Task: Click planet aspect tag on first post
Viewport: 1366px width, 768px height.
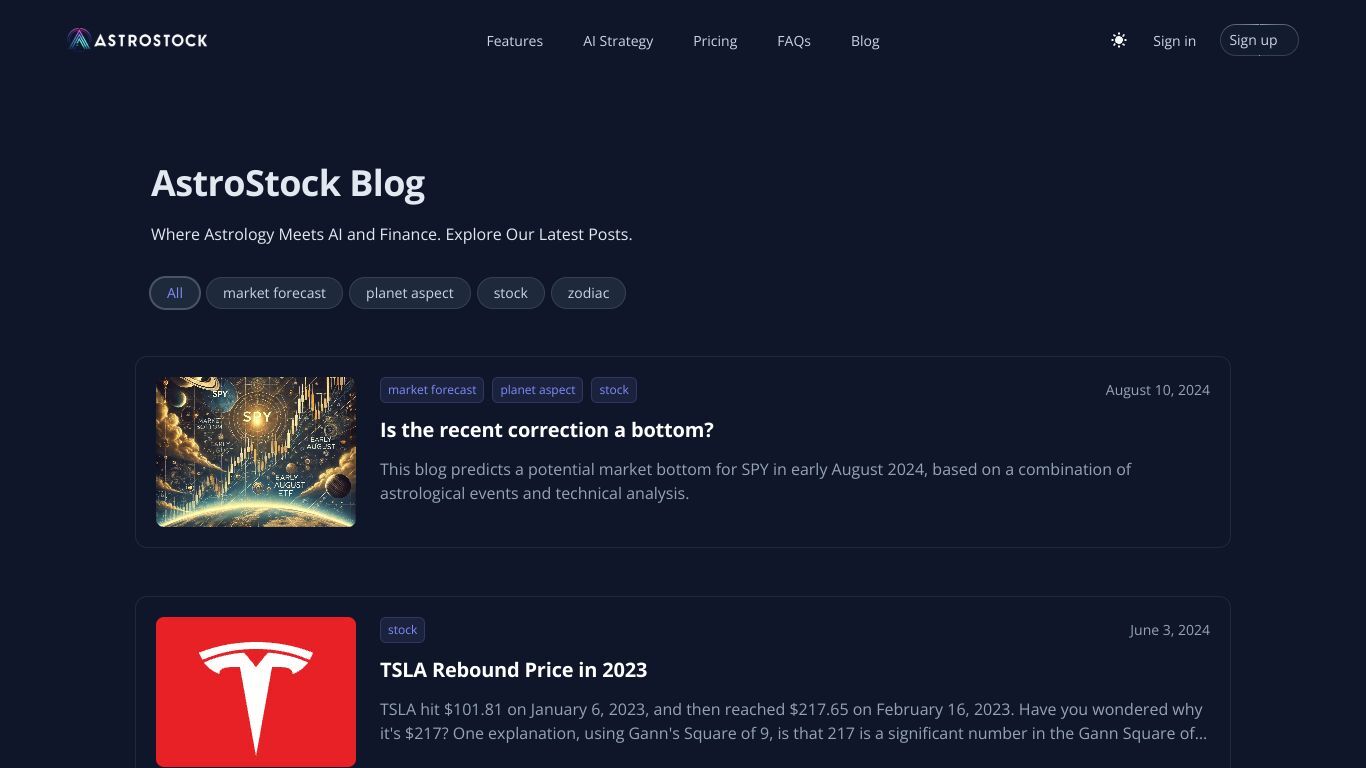Action: (x=537, y=390)
